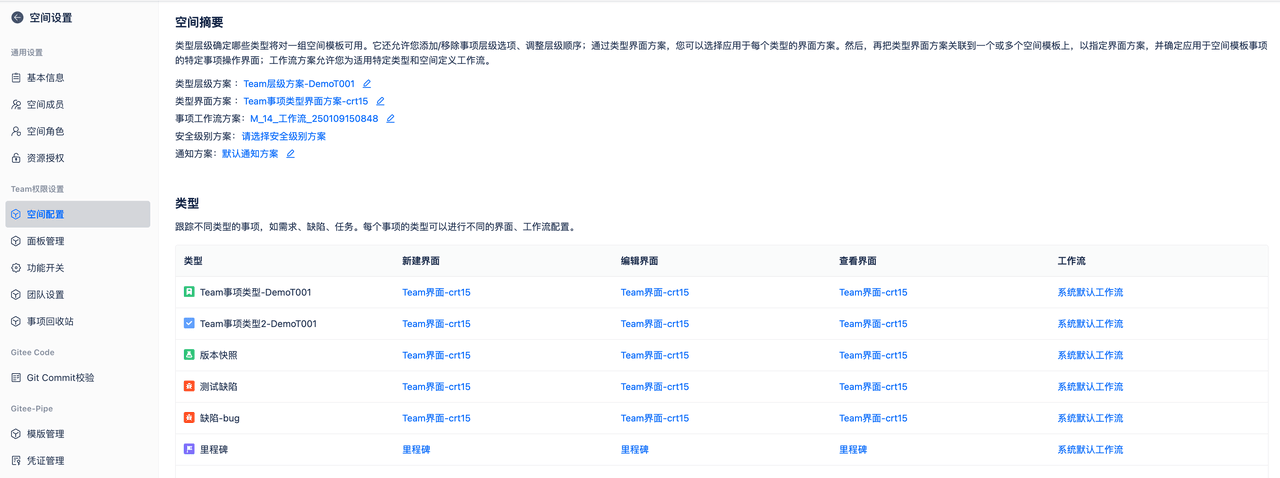Open 基本信息 in the sidebar
Screen dimensions: 1280x478
tap(46, 78)
